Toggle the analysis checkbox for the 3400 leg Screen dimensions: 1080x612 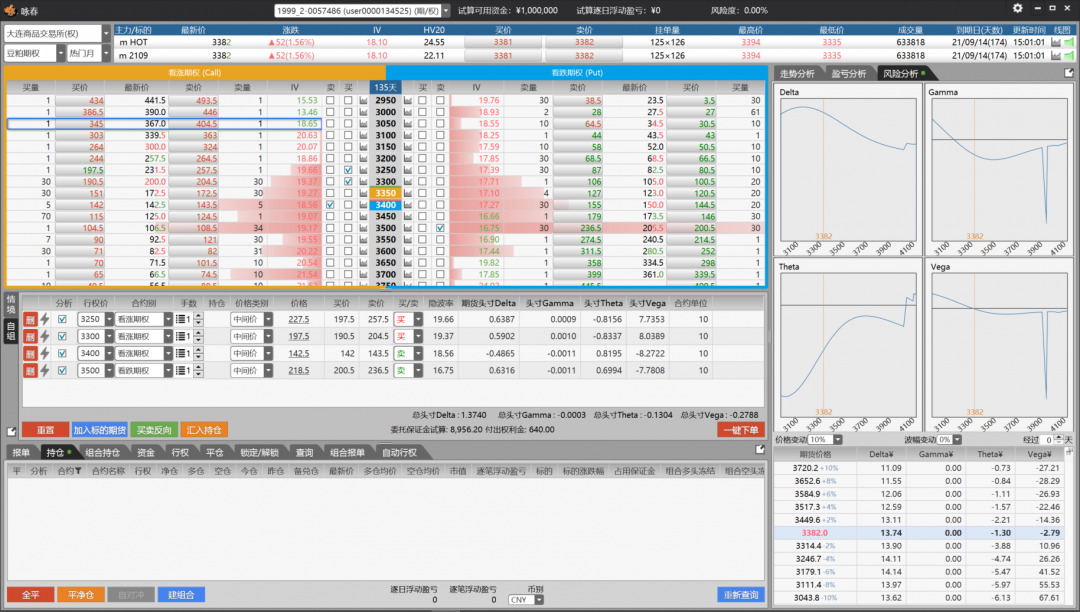coord(62,353)
